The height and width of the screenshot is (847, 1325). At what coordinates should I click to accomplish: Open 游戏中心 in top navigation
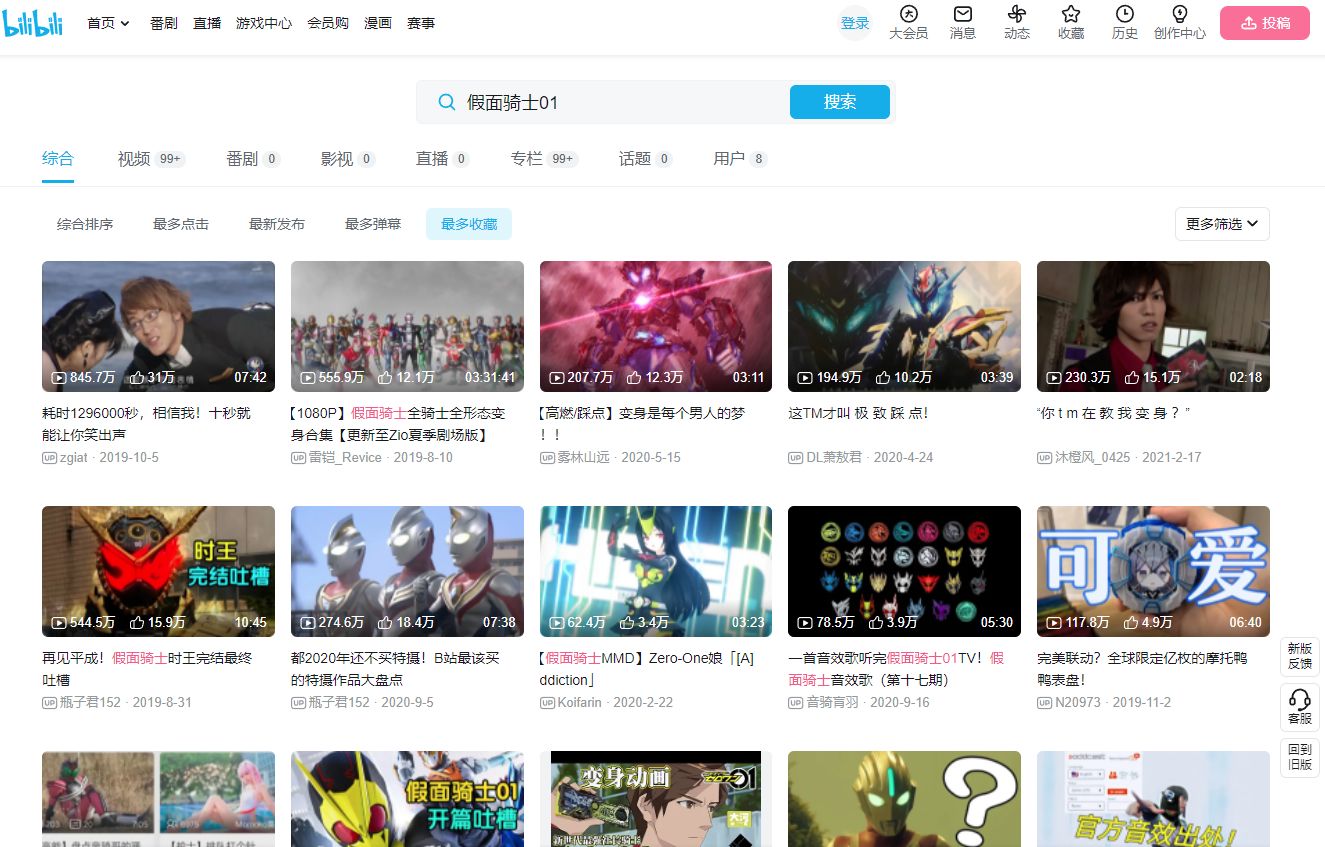pos(264,23)
